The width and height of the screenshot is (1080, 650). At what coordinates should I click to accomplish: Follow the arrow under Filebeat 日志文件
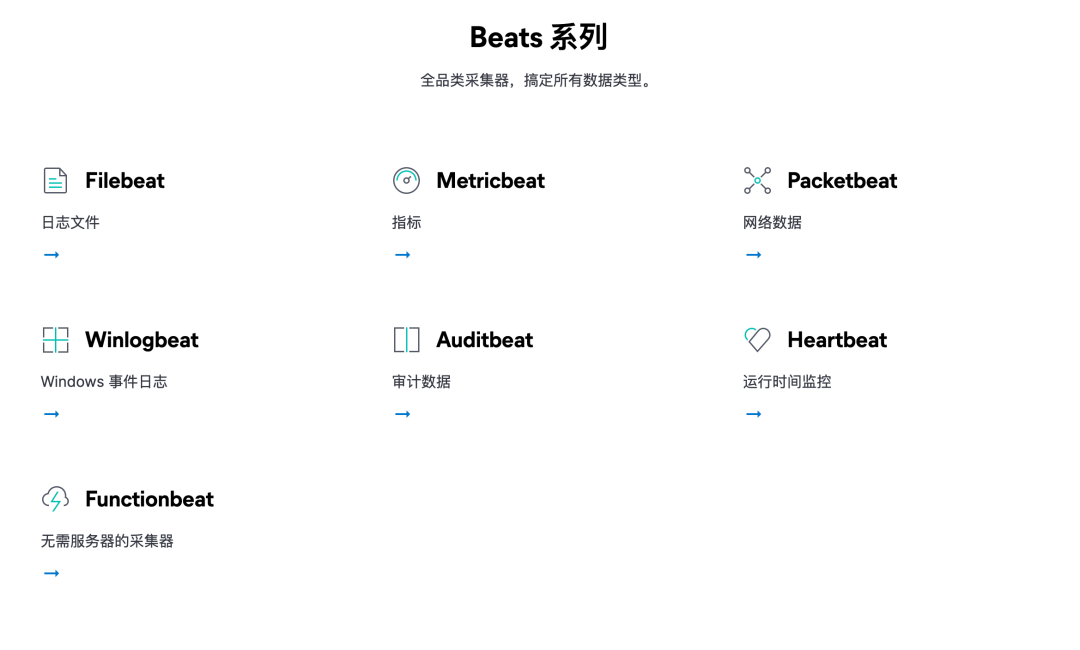tap(52, 255)
